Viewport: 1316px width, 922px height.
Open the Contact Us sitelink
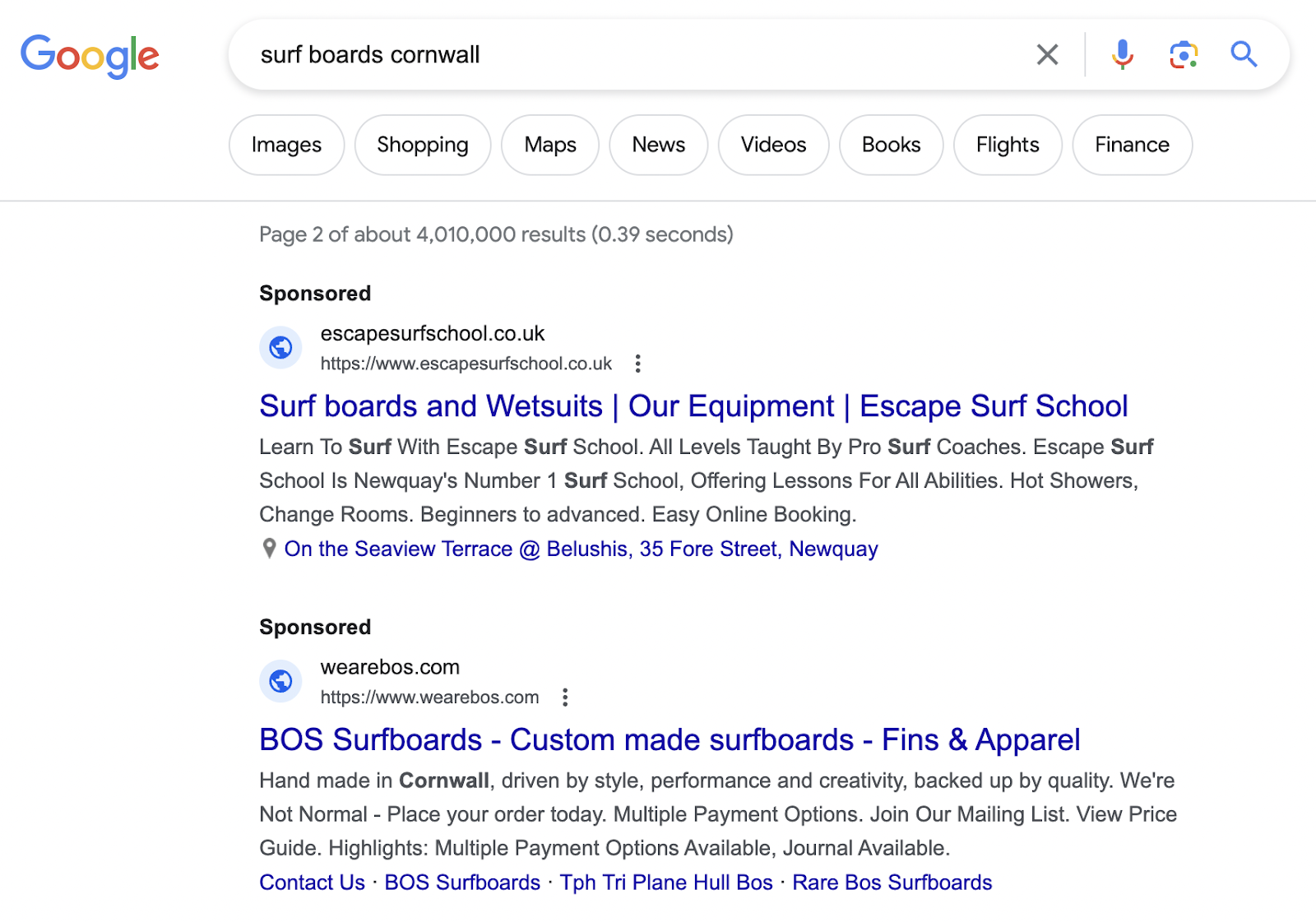coord(313,883)
